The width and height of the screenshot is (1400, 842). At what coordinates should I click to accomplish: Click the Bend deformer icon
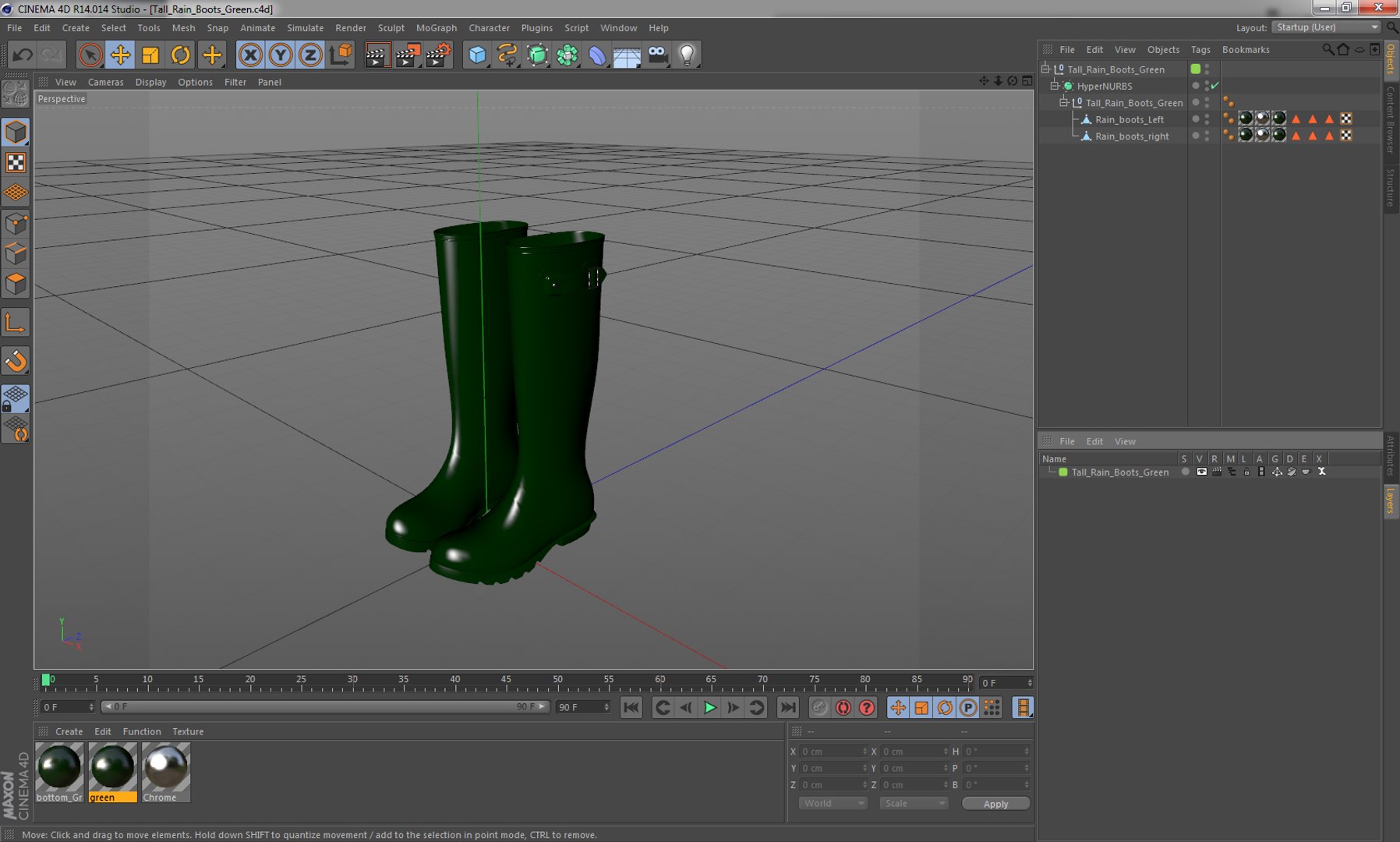[x=597, y=55]
